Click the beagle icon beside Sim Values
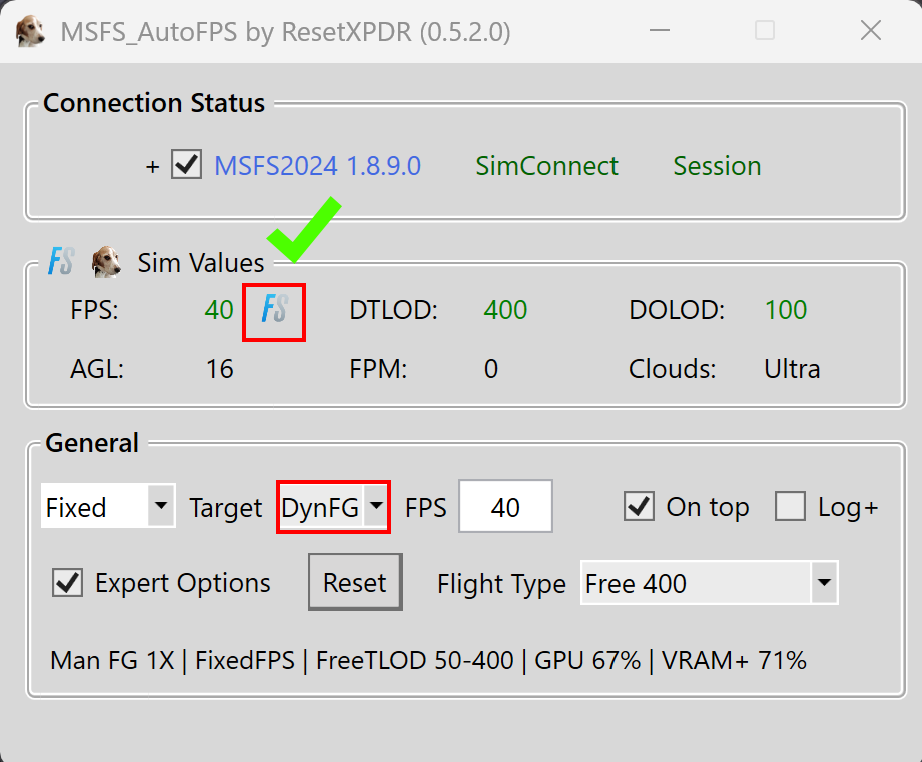Viewport: 922px width, 762px height. (x=106, y=262)
